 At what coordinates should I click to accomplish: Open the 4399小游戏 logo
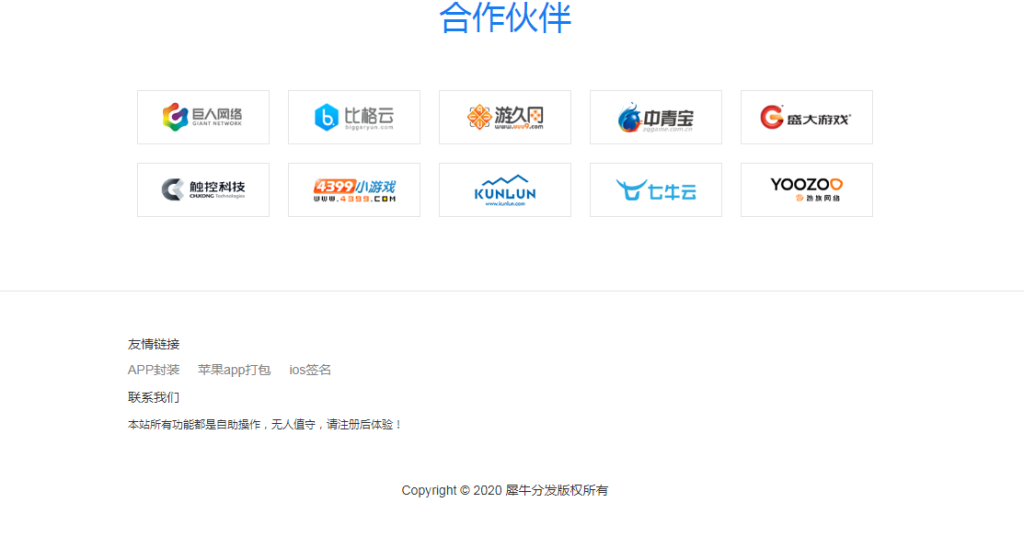click(x=354, y=190)
